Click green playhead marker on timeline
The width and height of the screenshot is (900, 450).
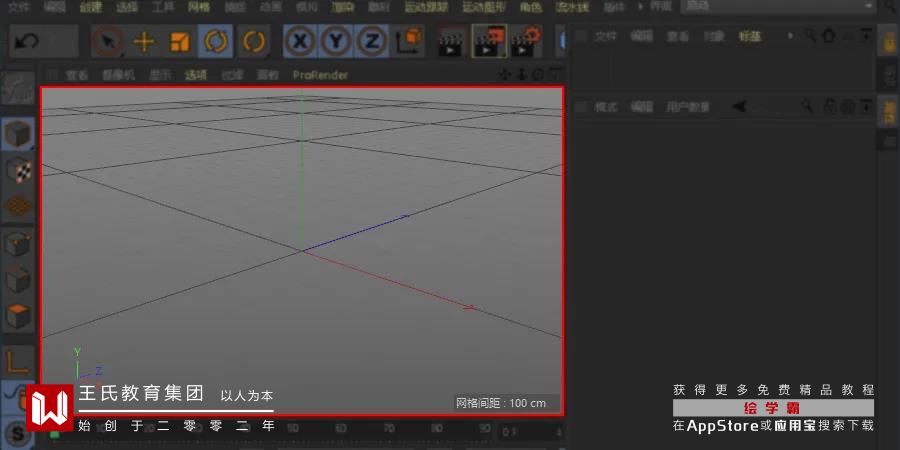click(x=55, y=435)
